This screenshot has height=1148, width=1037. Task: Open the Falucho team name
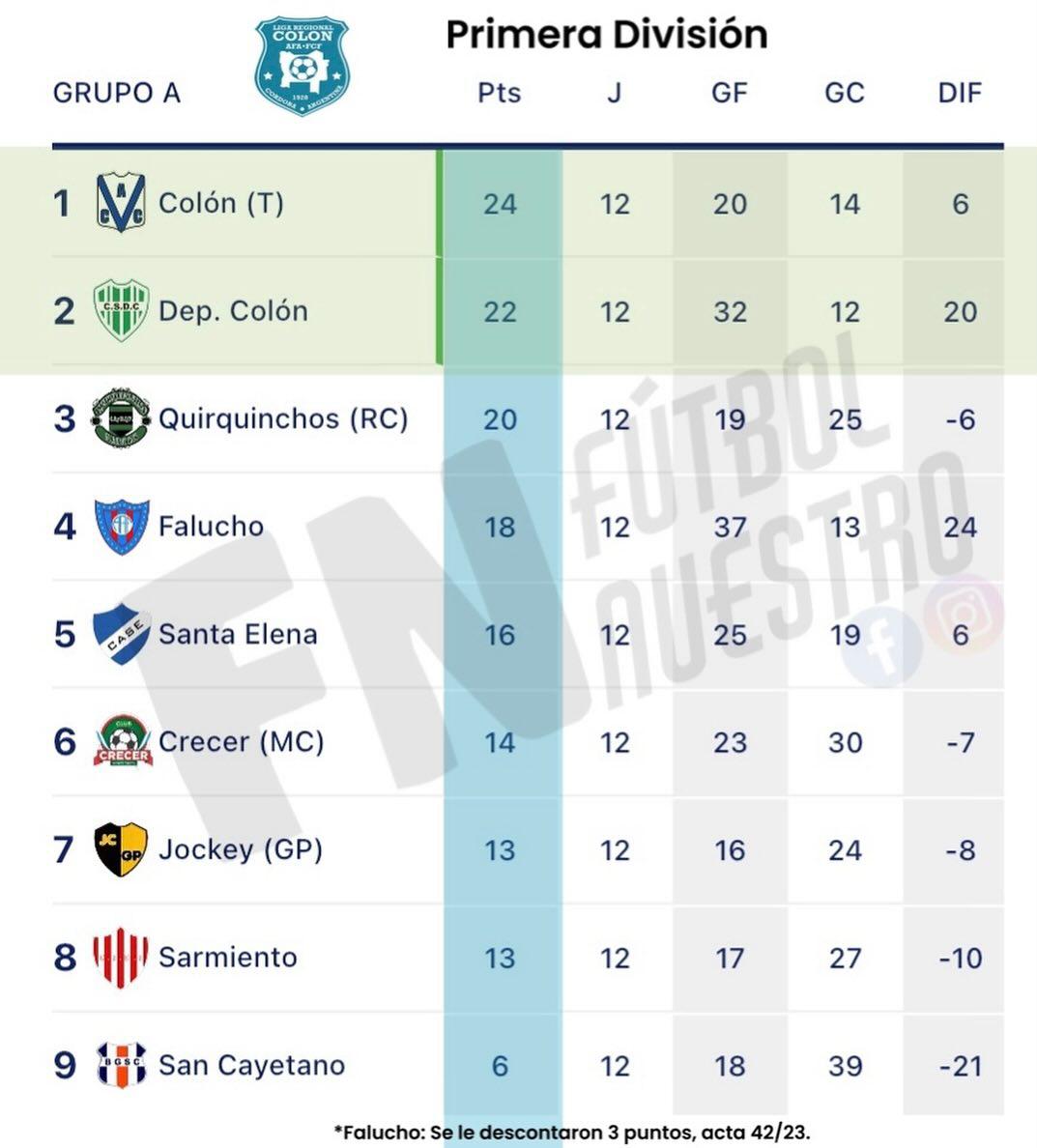211,527
